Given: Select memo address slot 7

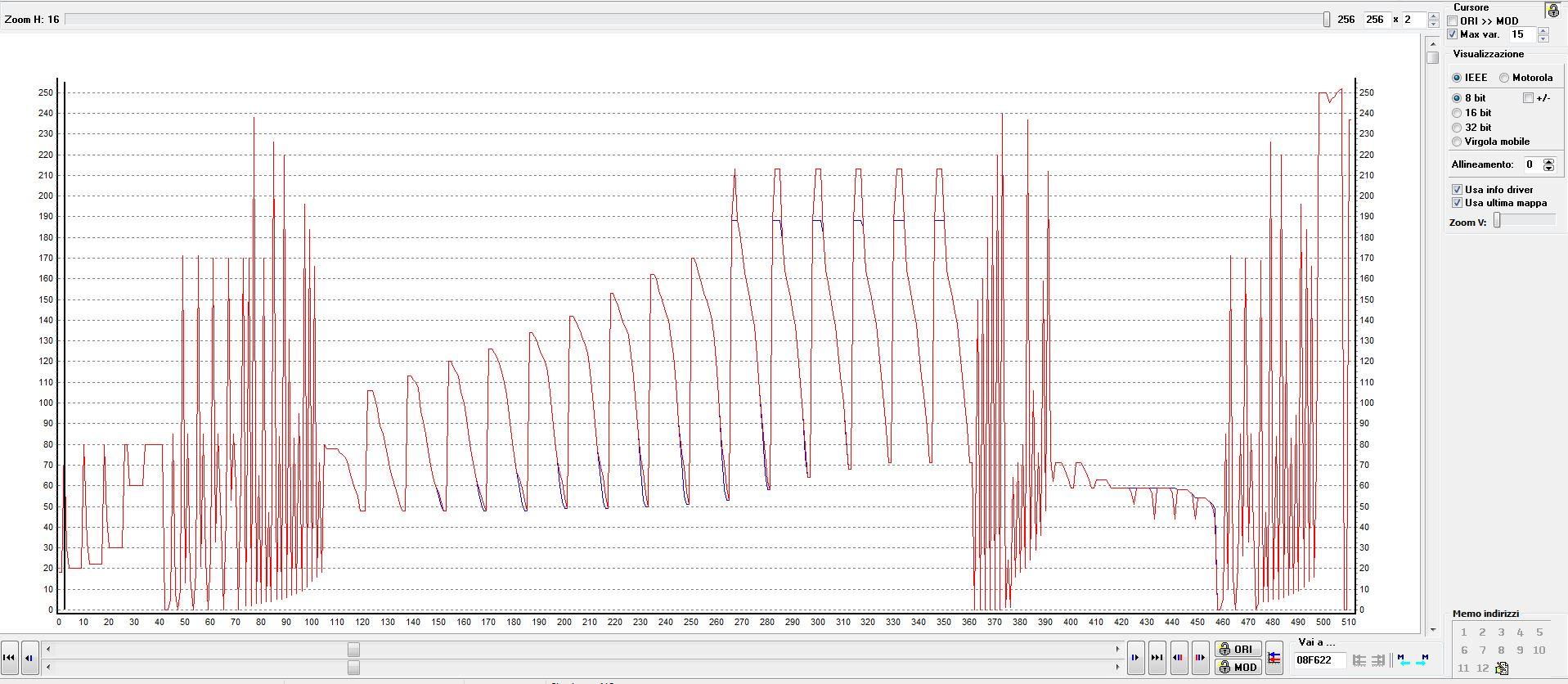Looking at the screenshot, I should 1482,650.
